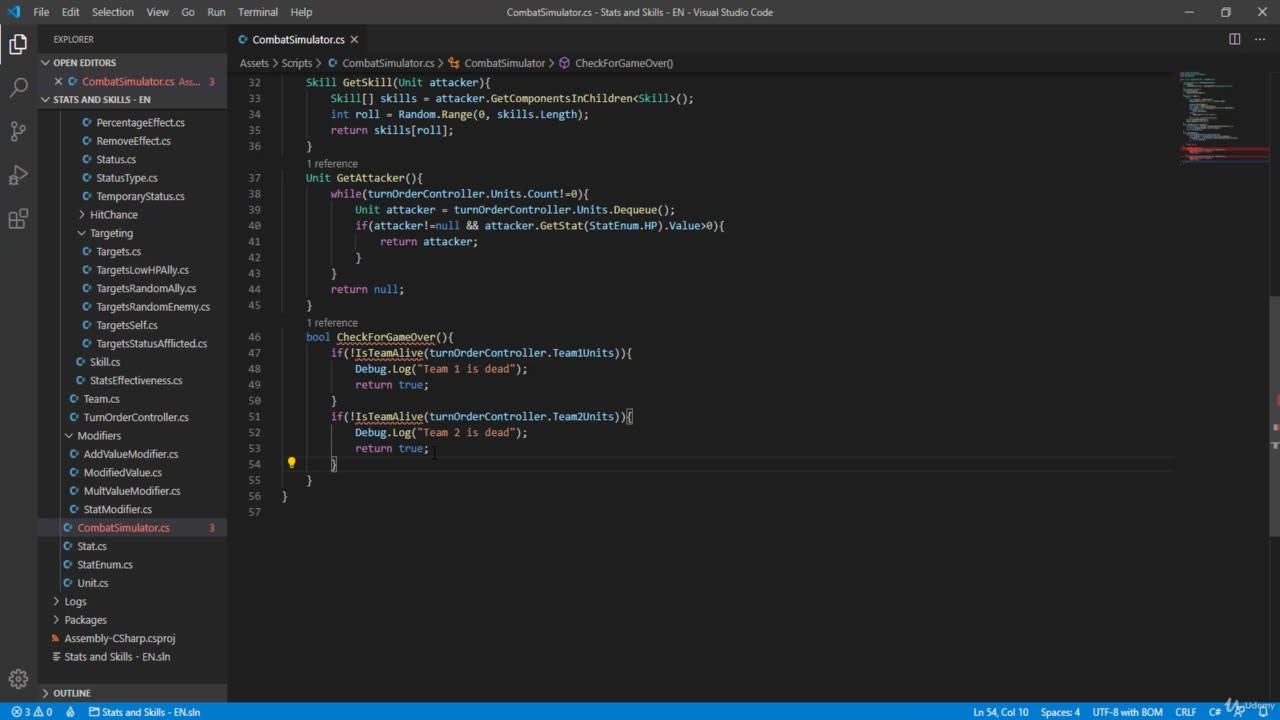
Task: Open the Run menu
Action: click(x=216, y=12)
